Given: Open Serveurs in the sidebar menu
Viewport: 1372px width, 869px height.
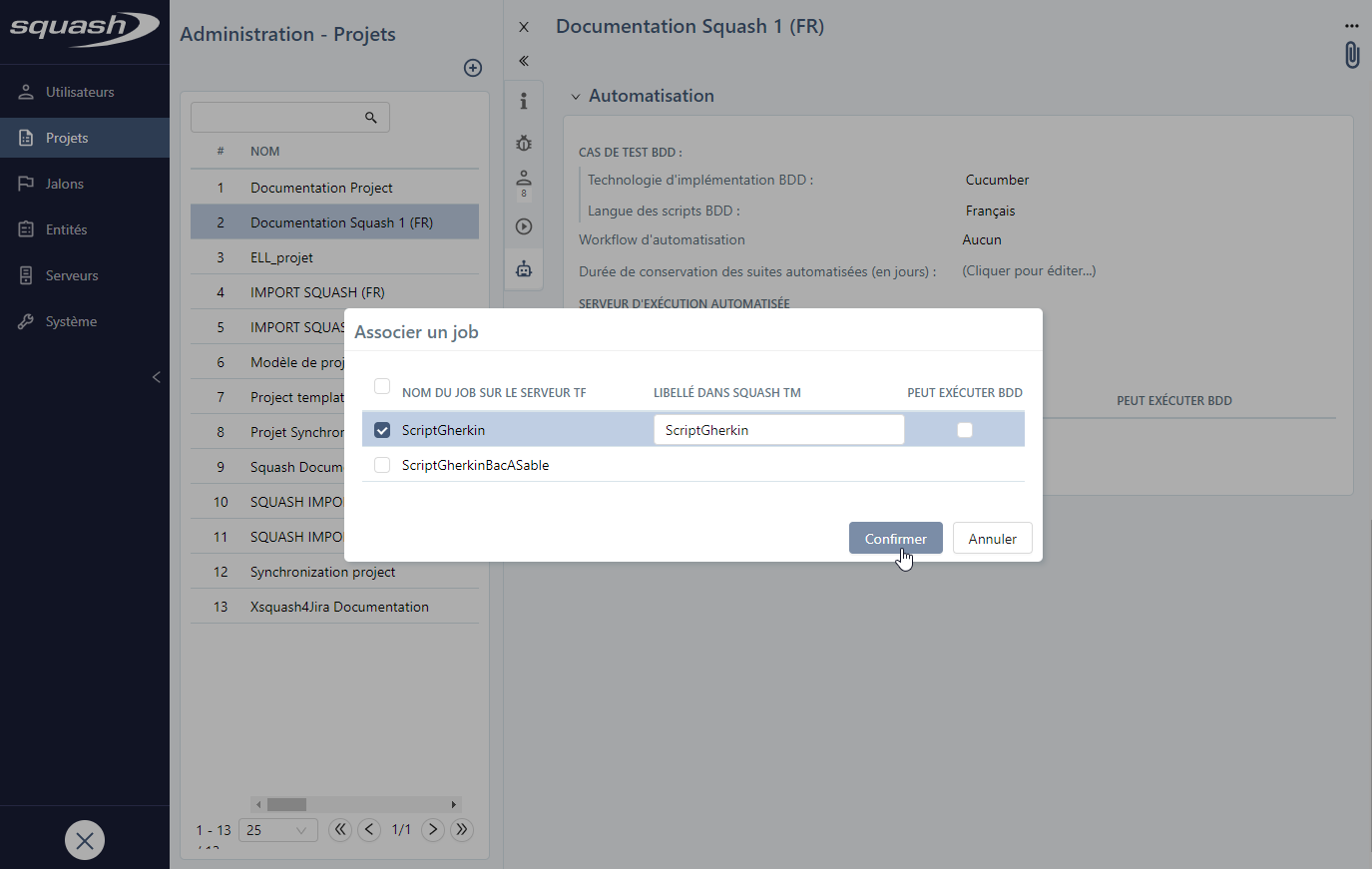Looking at the screenshot, I should click(72, 275).
